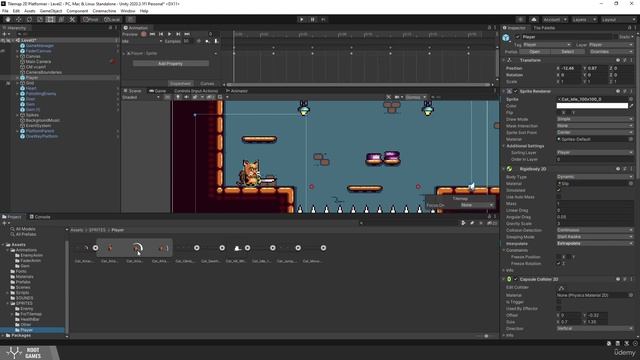Toggle the Flip X checkbox
640x360 pixels.
tap(559, 113)
